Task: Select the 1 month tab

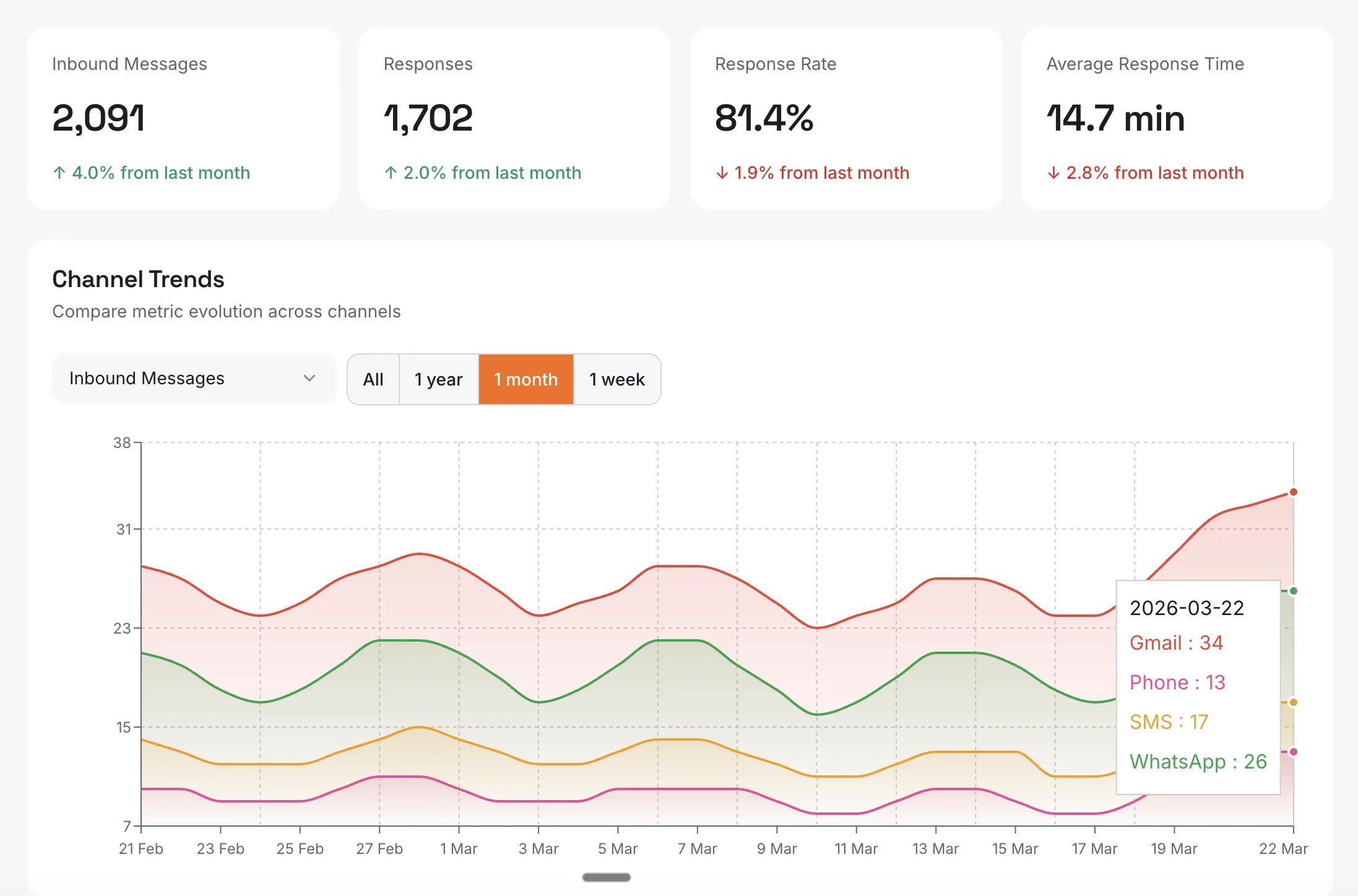Action: pyautogui.click(x=525, y=379)
